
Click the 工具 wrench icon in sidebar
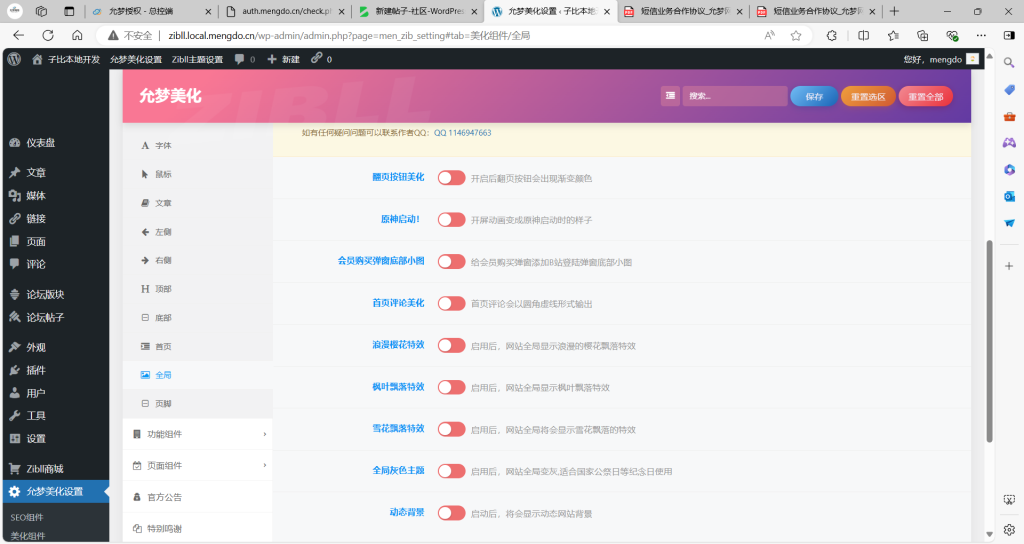pyautogui.click(x=14, y=416)
